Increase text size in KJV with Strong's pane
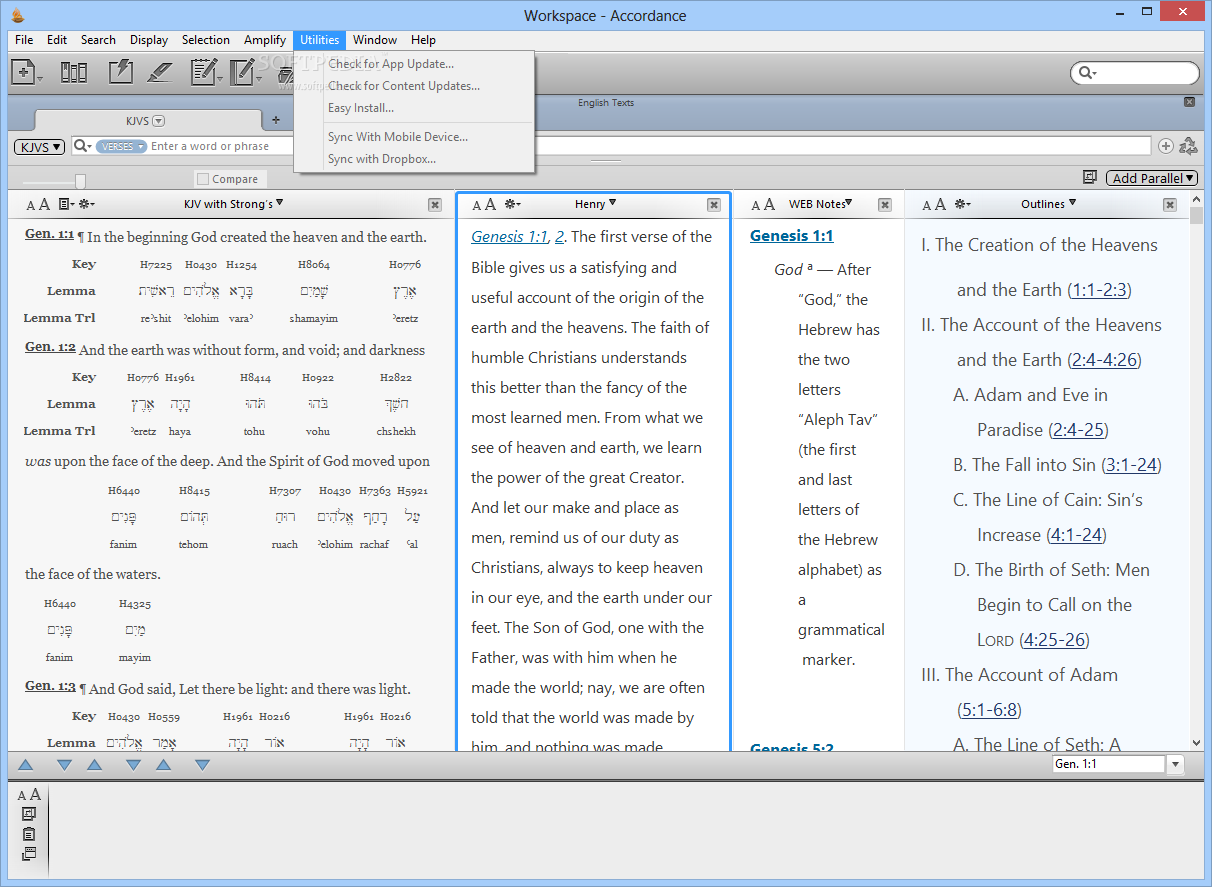1212x887 pixels. pyautogui.click(x=44, y=204)
